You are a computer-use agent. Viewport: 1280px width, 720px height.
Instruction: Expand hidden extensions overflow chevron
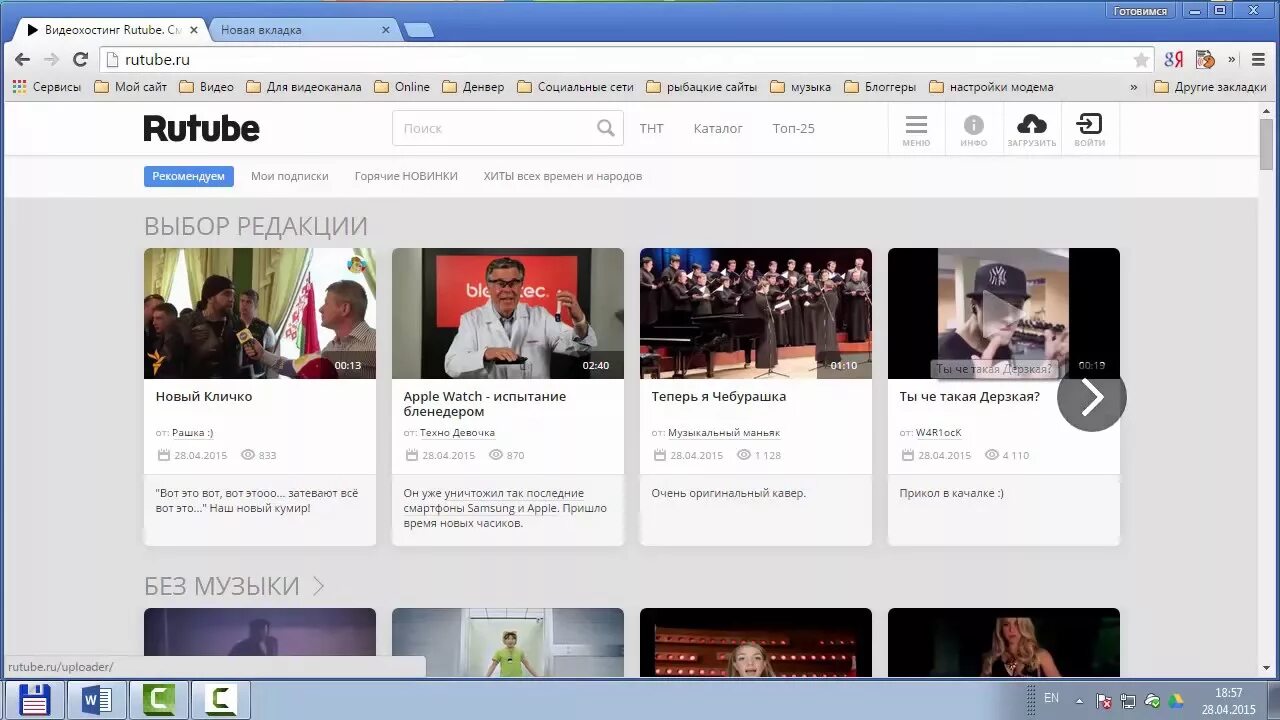coord(1232,60)
